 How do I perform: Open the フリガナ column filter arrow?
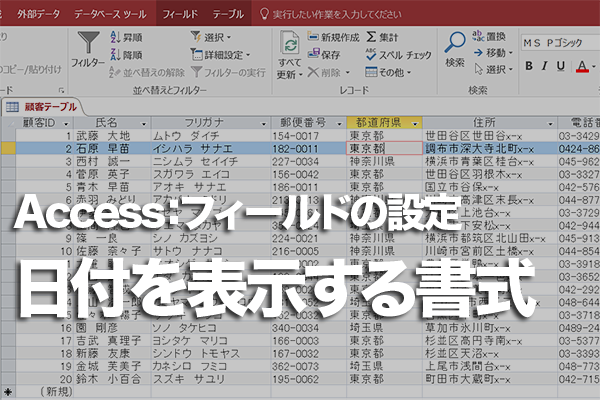point(263,124)
